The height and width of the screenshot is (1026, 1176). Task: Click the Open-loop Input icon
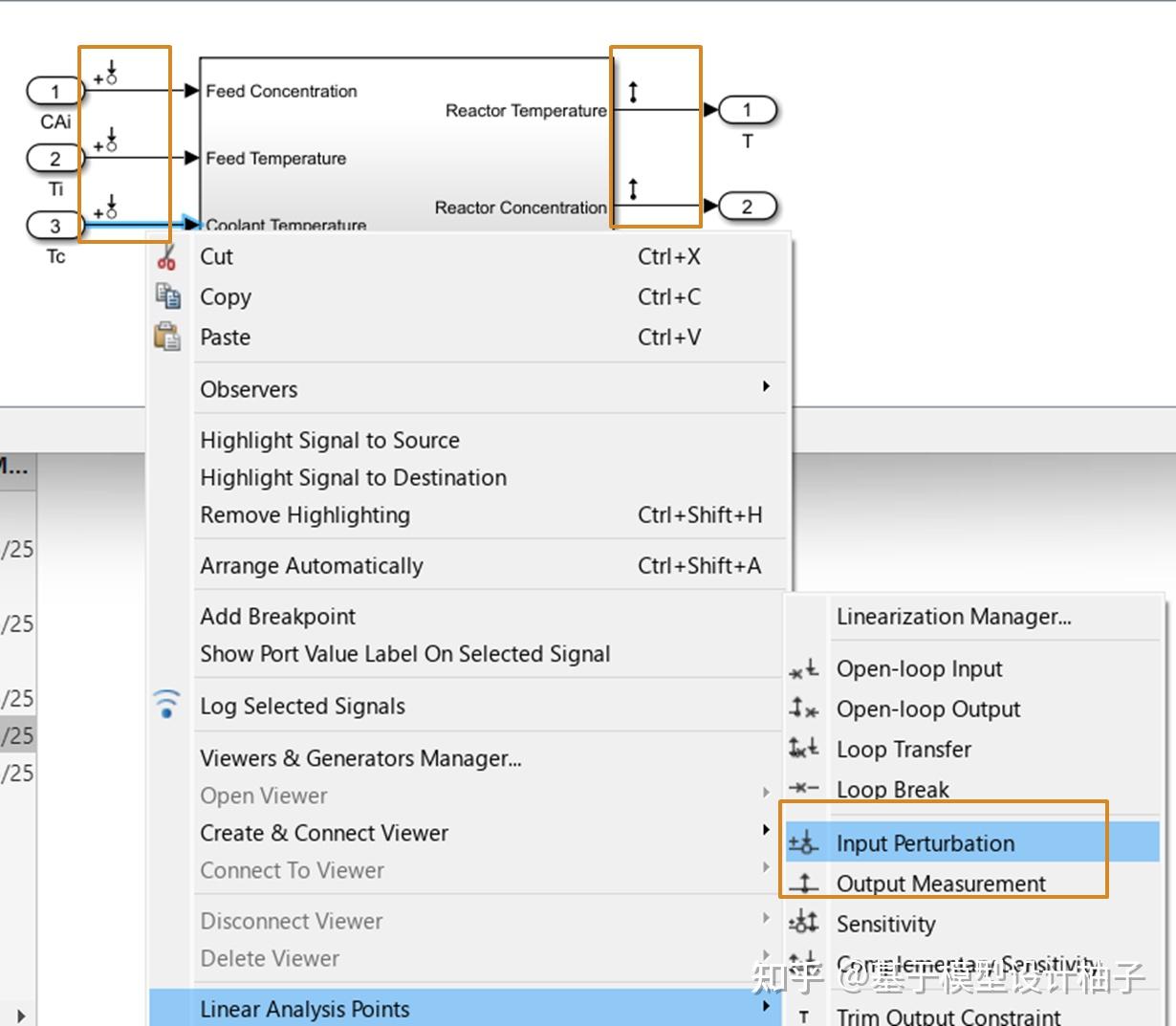803,668
